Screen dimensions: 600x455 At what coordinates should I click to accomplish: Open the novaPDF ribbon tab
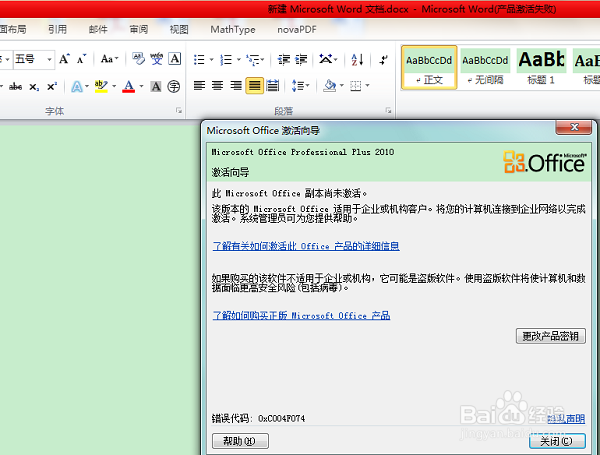pyautogui.click(x=297, y=29)
